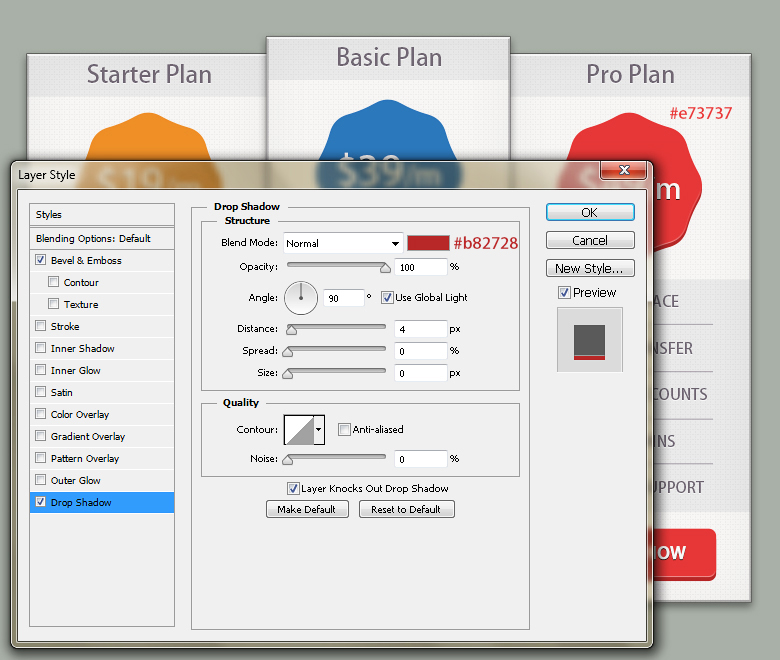This screenshot has height=660, width=780.
Task: Open the New Style dialog
Action: pyautogui.click(x=590, y=268)
